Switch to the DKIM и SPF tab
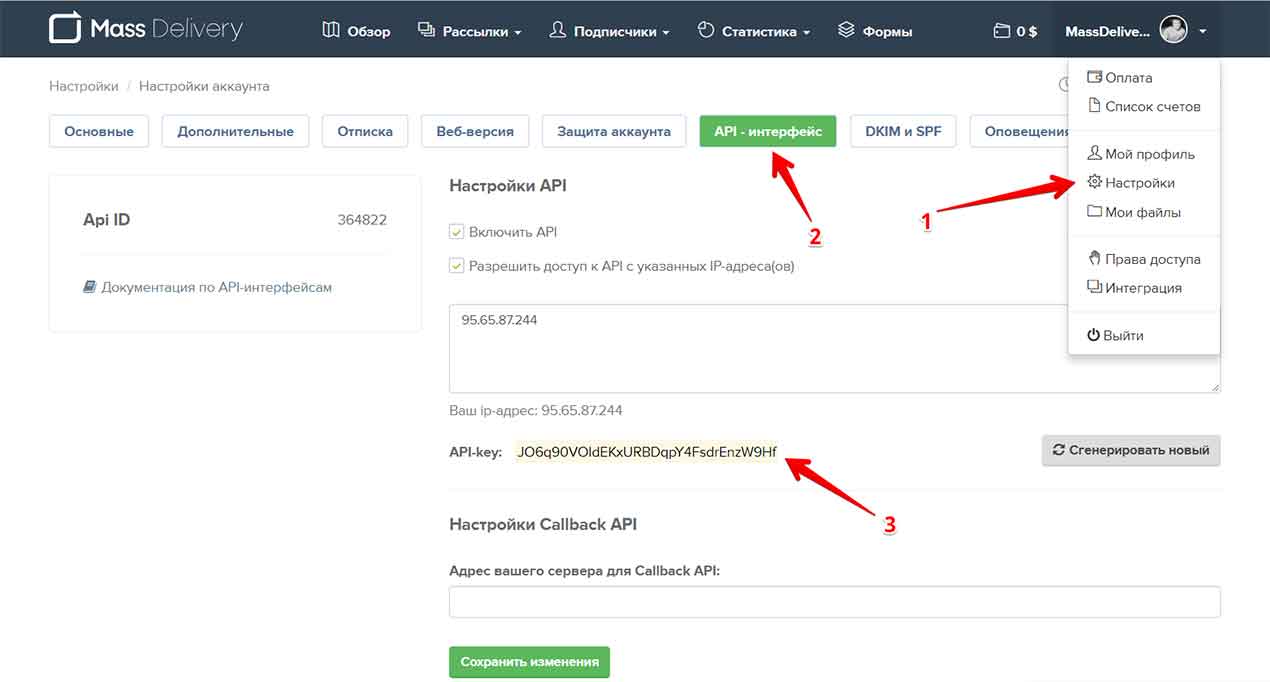 (902, 131)
